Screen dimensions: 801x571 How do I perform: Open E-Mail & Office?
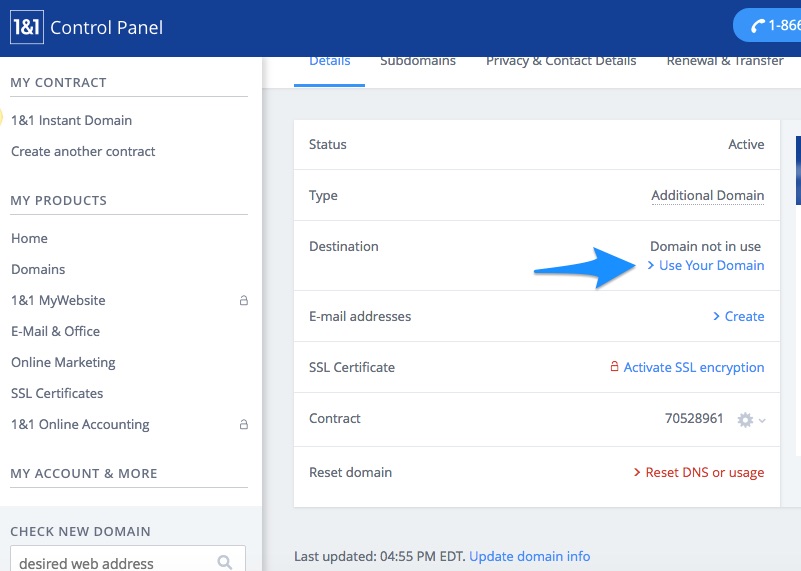tap(55, 331)
